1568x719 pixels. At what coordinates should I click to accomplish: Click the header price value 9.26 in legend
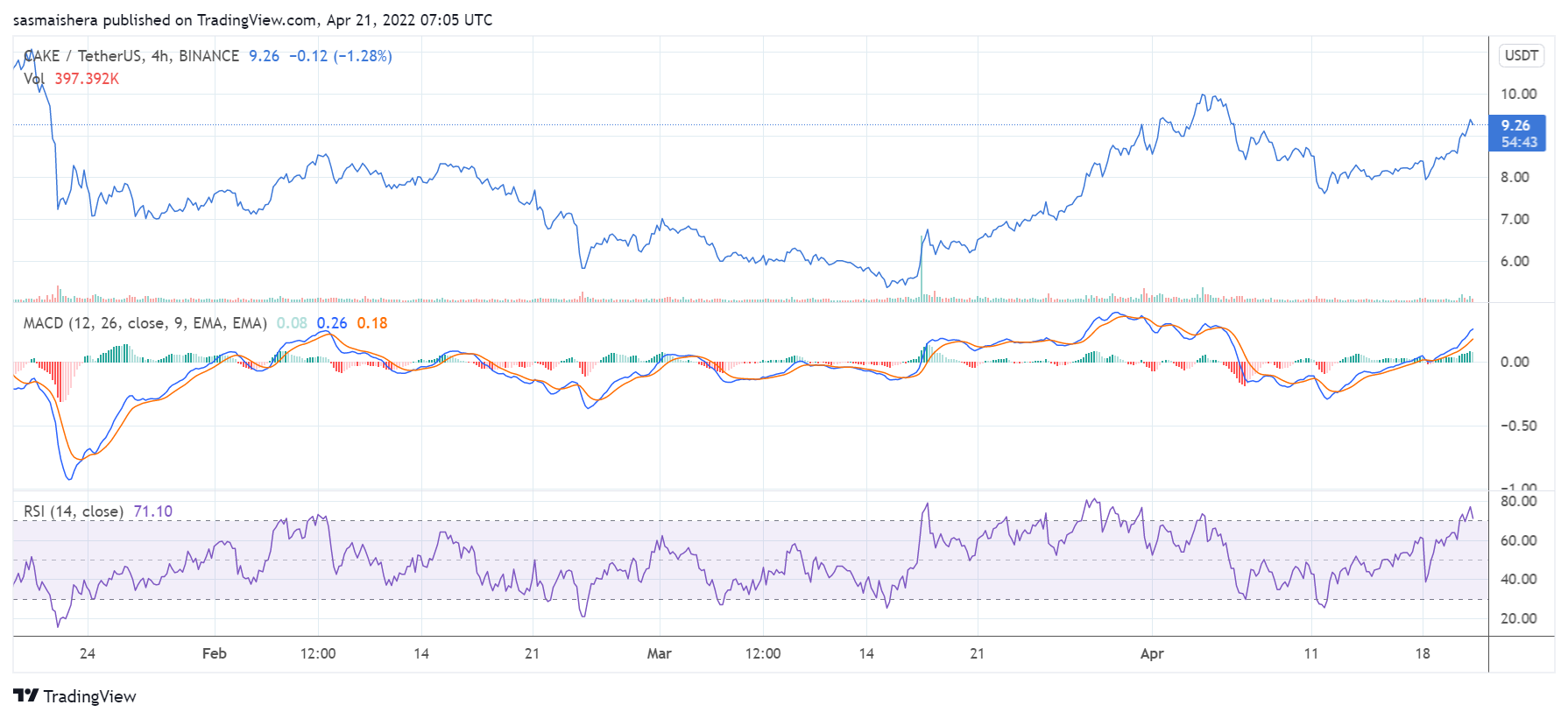pos(264,56)
